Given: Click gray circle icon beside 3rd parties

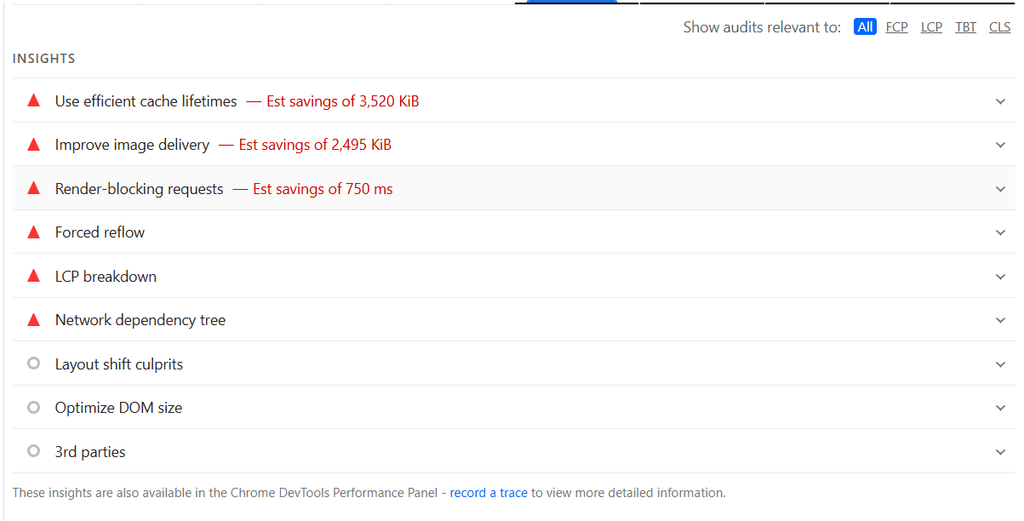Looking at the screenshot, I should [x=34, y=450].
